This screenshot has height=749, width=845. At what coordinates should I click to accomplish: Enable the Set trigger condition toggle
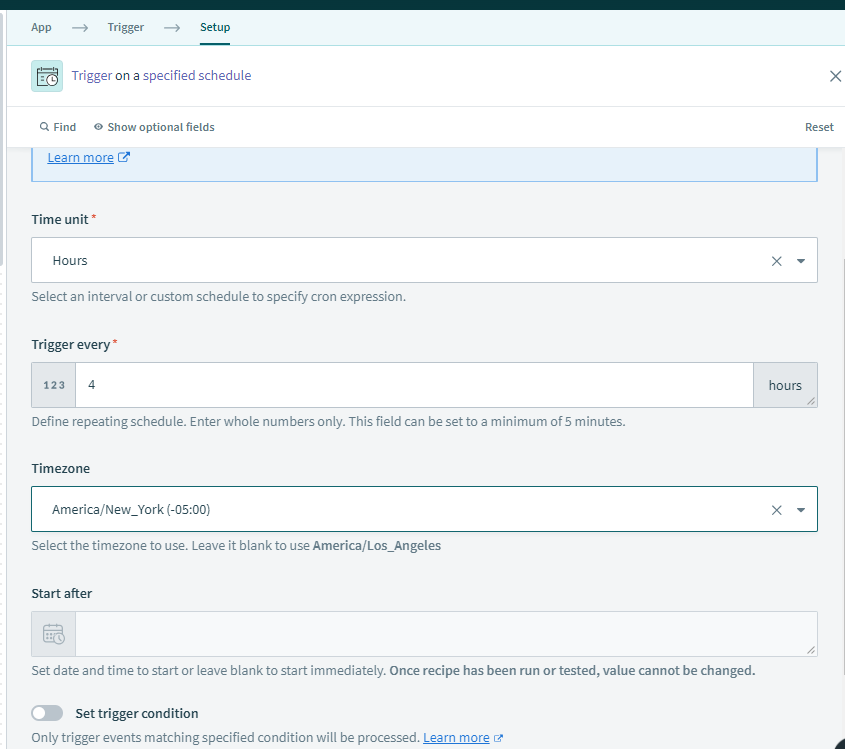[x=46, y=714]
